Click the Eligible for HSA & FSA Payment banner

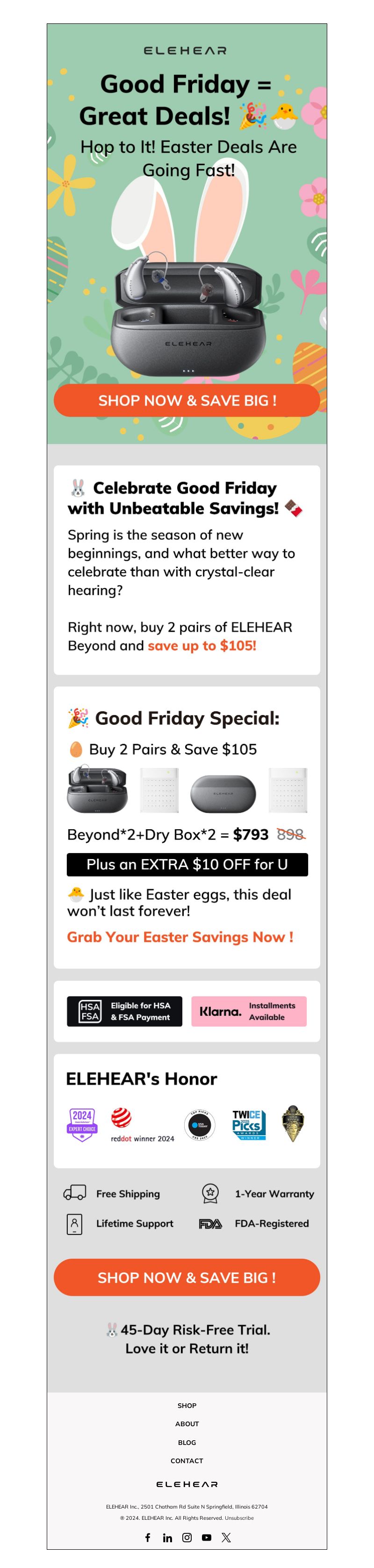click(x=125, y=1011)
